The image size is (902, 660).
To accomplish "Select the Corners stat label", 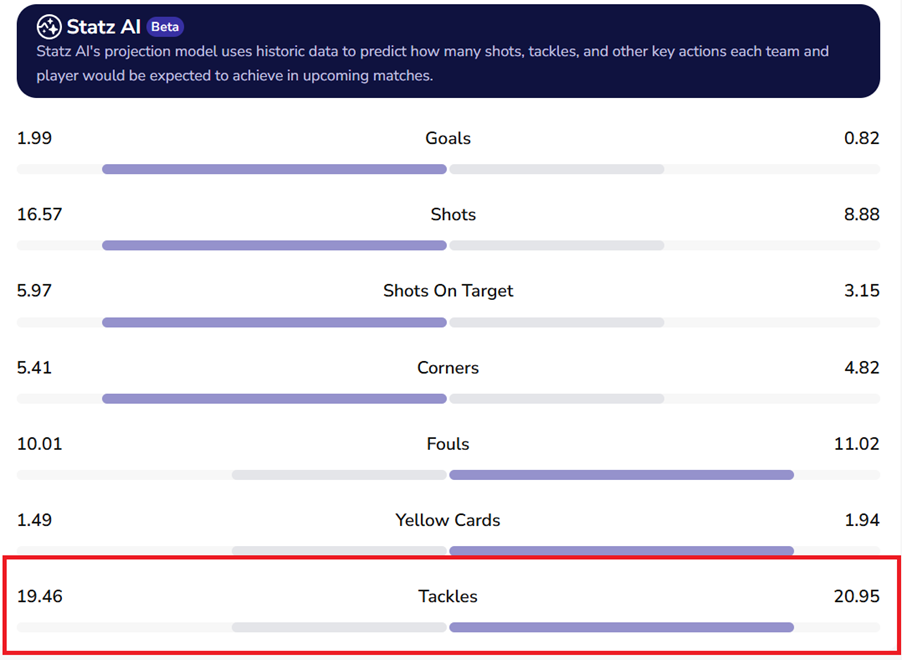I will click(448, 367).
